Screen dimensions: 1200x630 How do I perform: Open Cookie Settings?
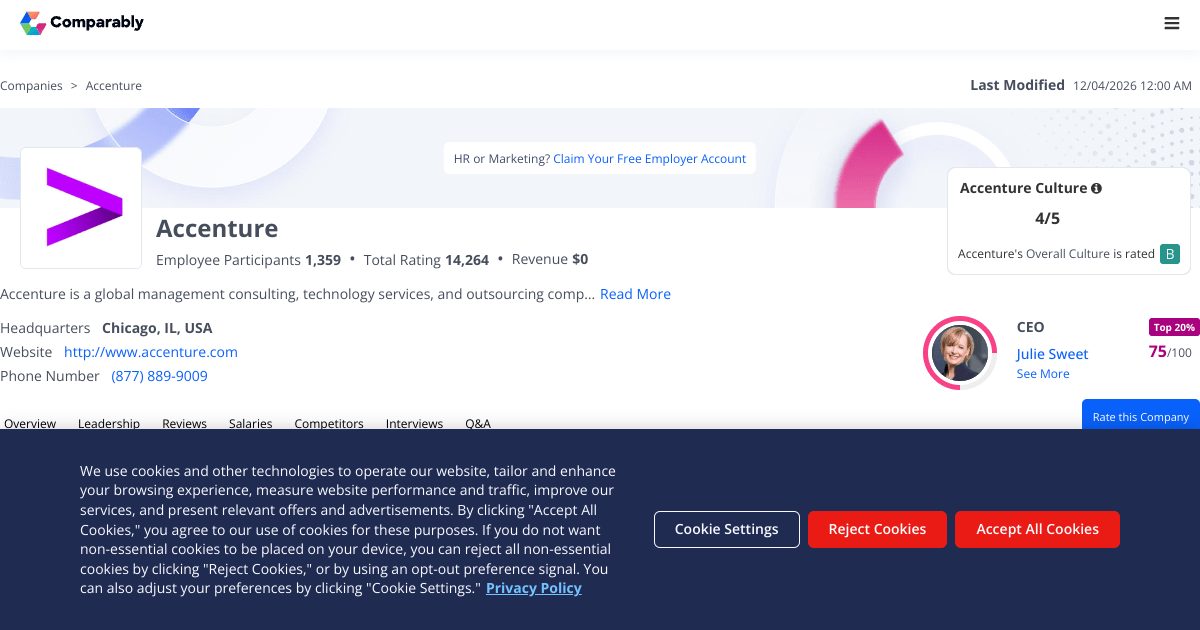pos(727,529)
